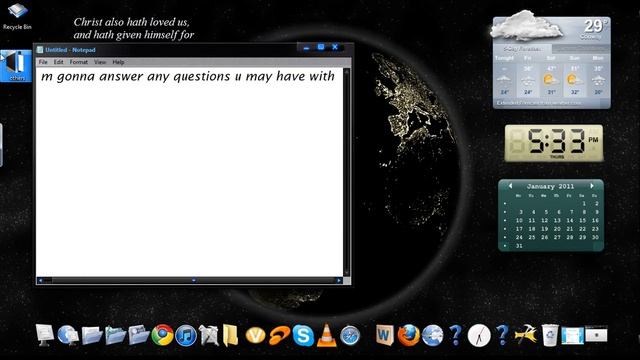
Task: Click the 'January 2011' calendar header
Action: coord(550,186)
